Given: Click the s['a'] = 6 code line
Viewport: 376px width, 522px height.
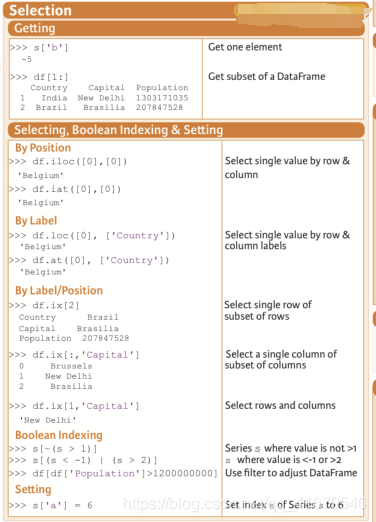Looking at the screenshot, I should coord(51,505).
